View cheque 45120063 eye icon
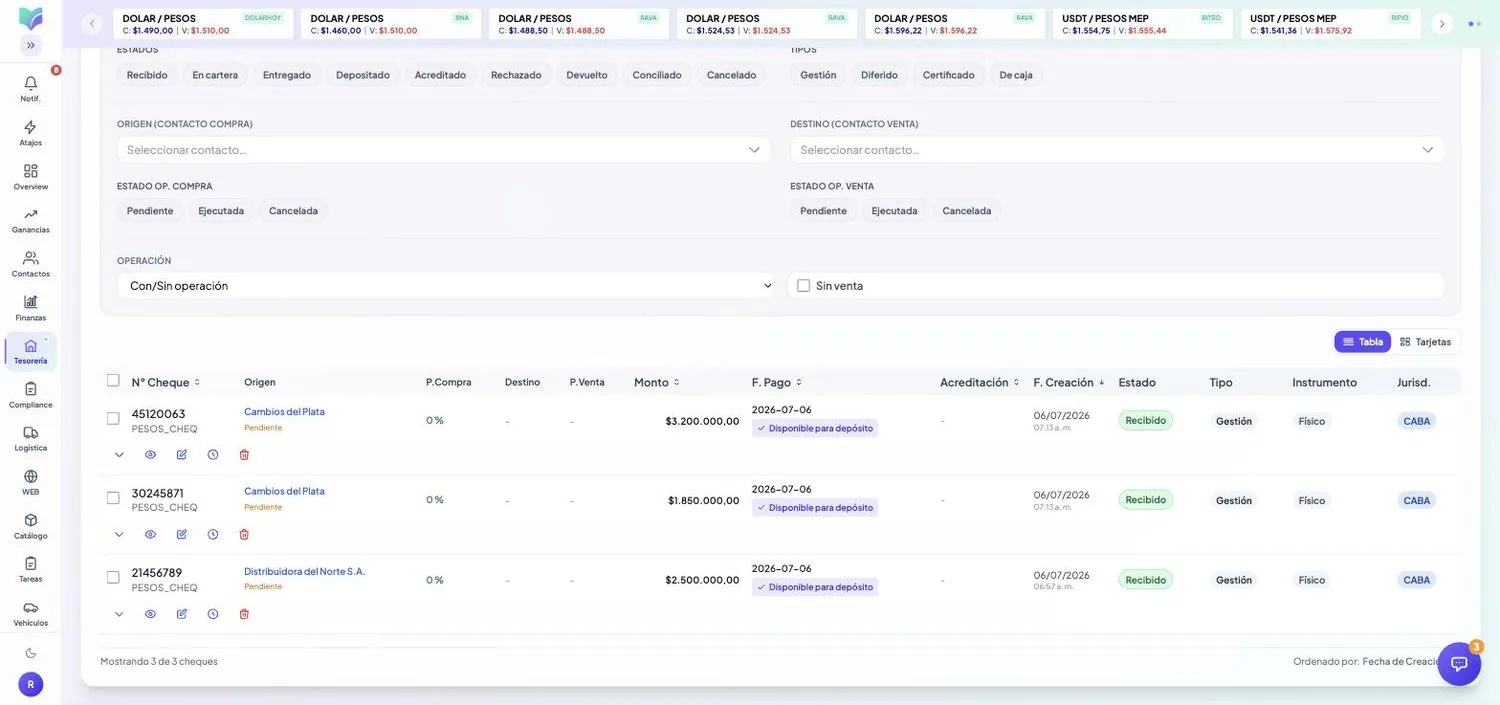Image resolution: width=1500 pixels, height=705 pixels. 150,455
